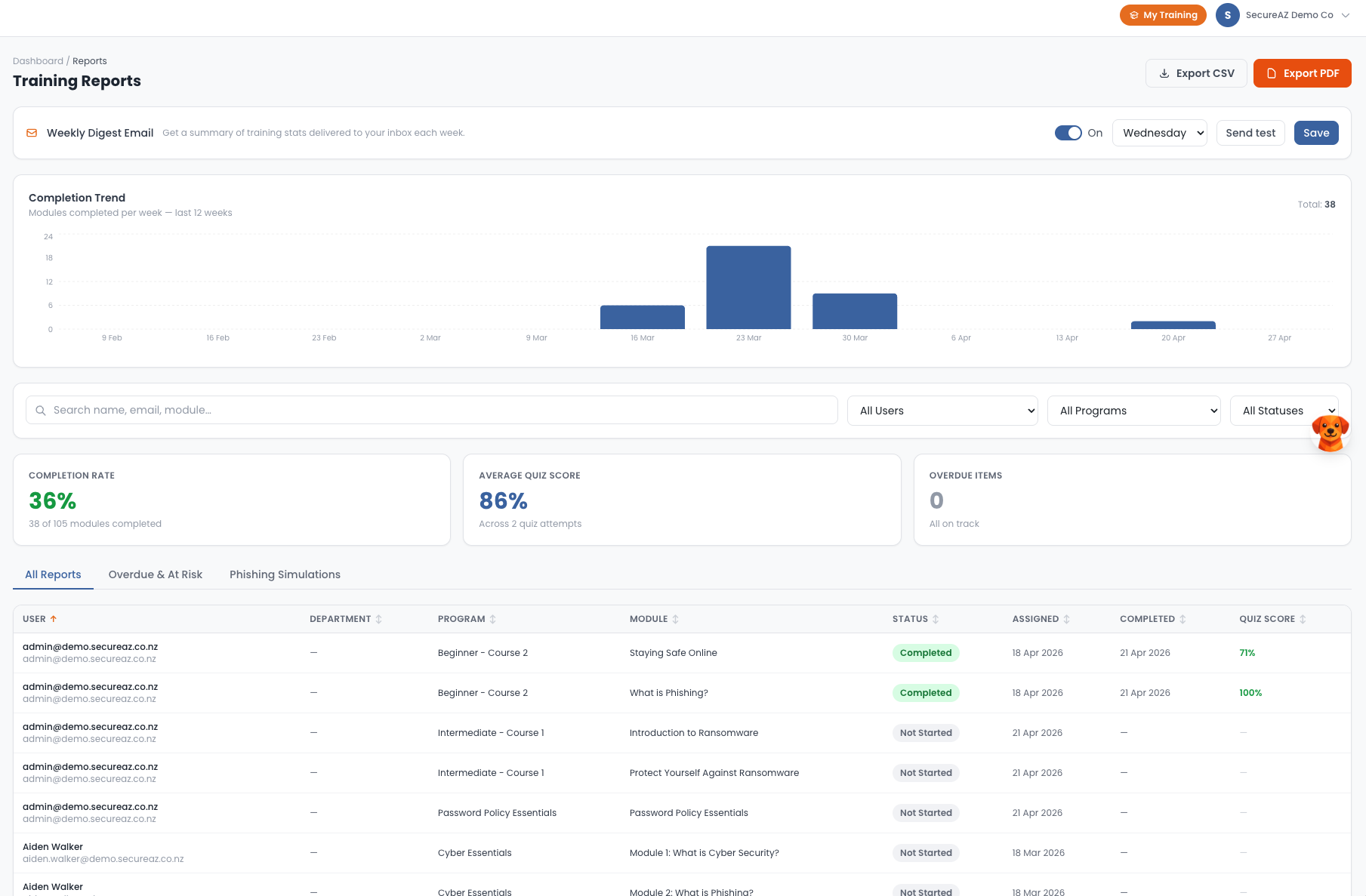Sort by User column arrow
Screen dimensions: 1366x896
click(x=54, y=619)
